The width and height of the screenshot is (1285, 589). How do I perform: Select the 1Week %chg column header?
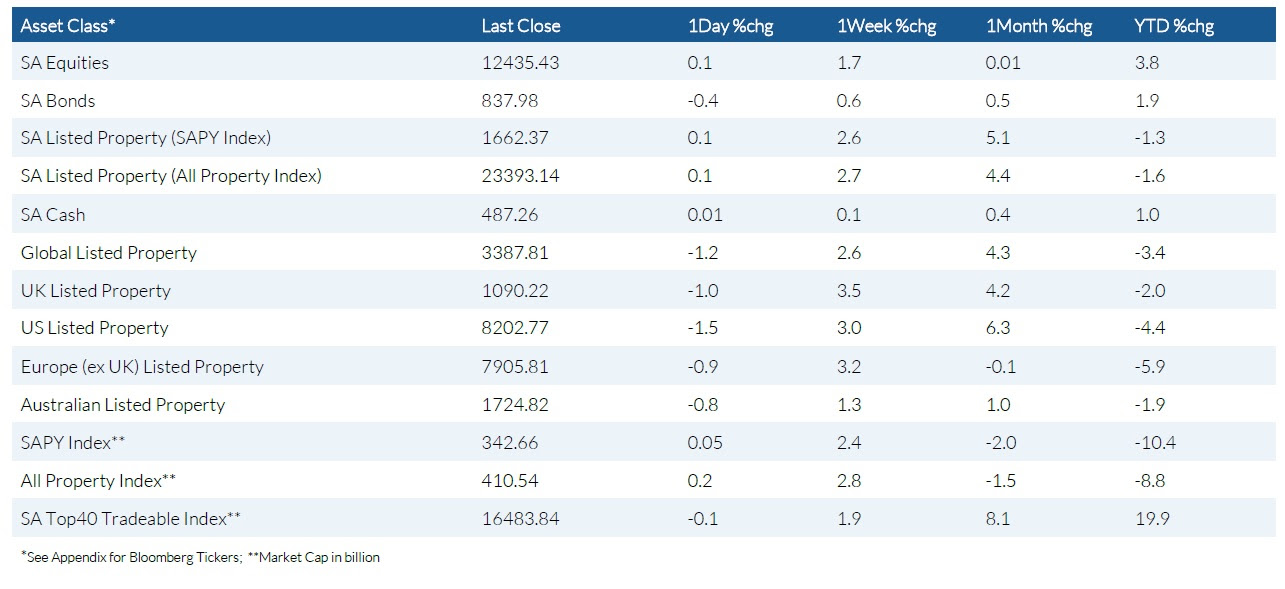pyautogui.click(x=886, y=26)
